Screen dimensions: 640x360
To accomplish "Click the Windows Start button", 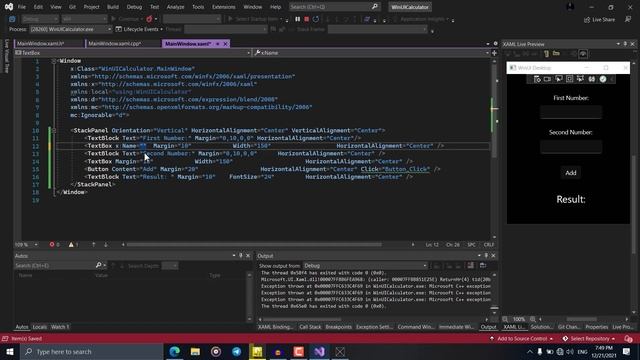I will coord(9,351).
